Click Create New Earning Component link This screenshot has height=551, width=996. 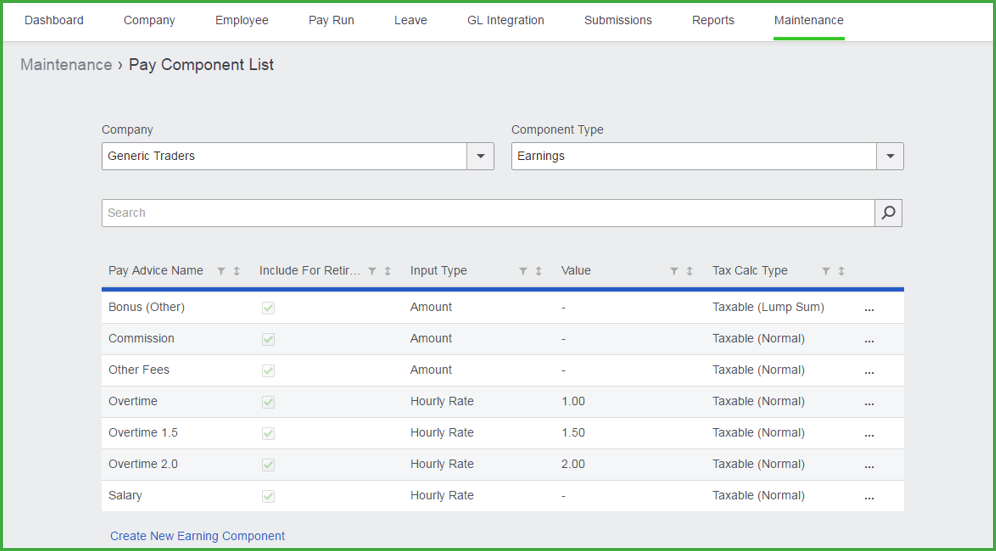click(198, 536)
